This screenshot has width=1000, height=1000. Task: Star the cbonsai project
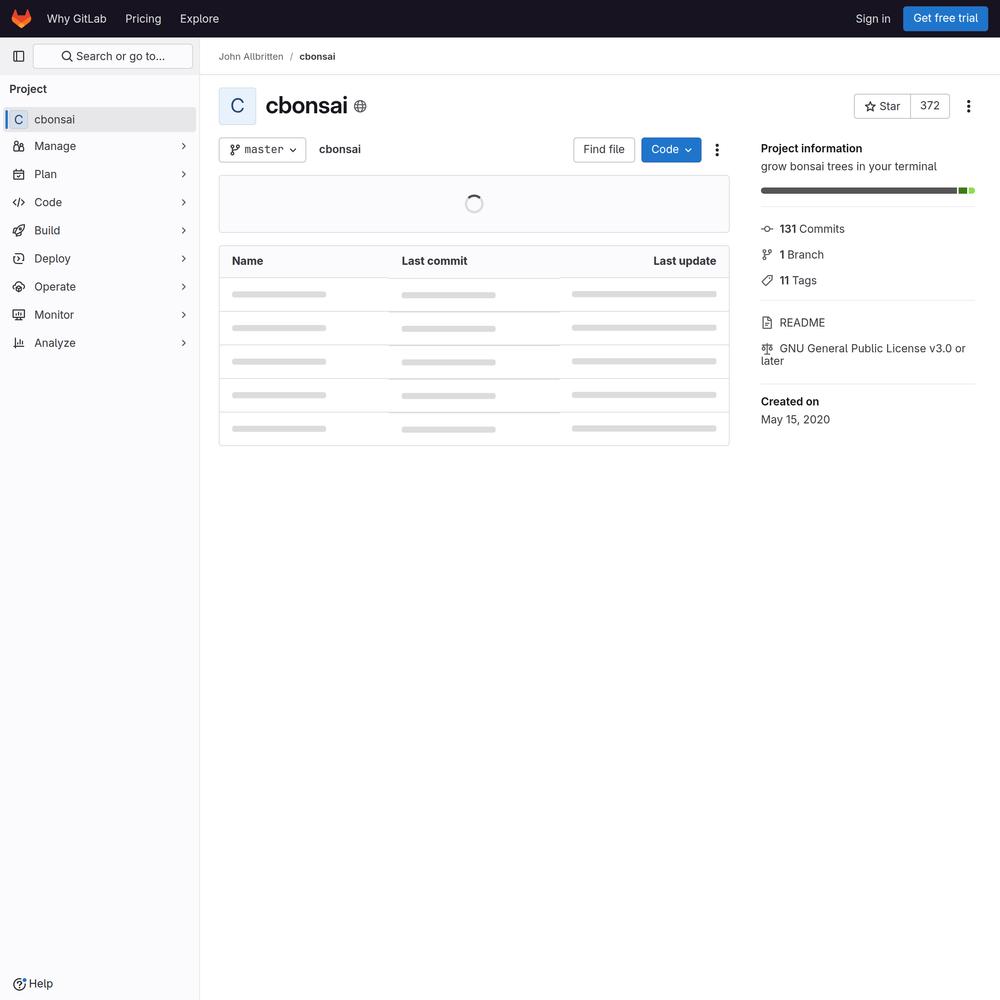pos(882,107)
